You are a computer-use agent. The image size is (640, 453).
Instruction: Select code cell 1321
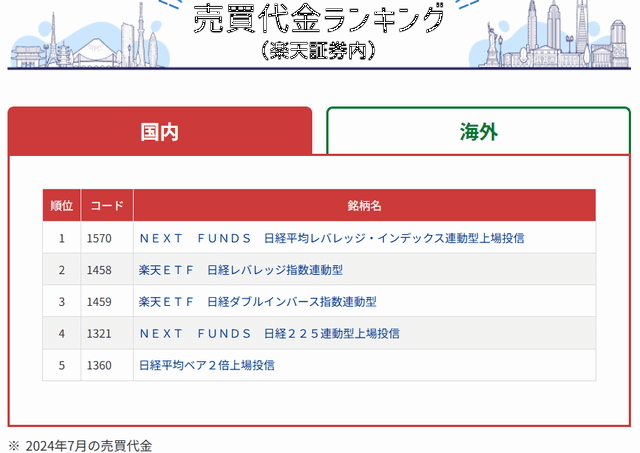pos(107,333)
